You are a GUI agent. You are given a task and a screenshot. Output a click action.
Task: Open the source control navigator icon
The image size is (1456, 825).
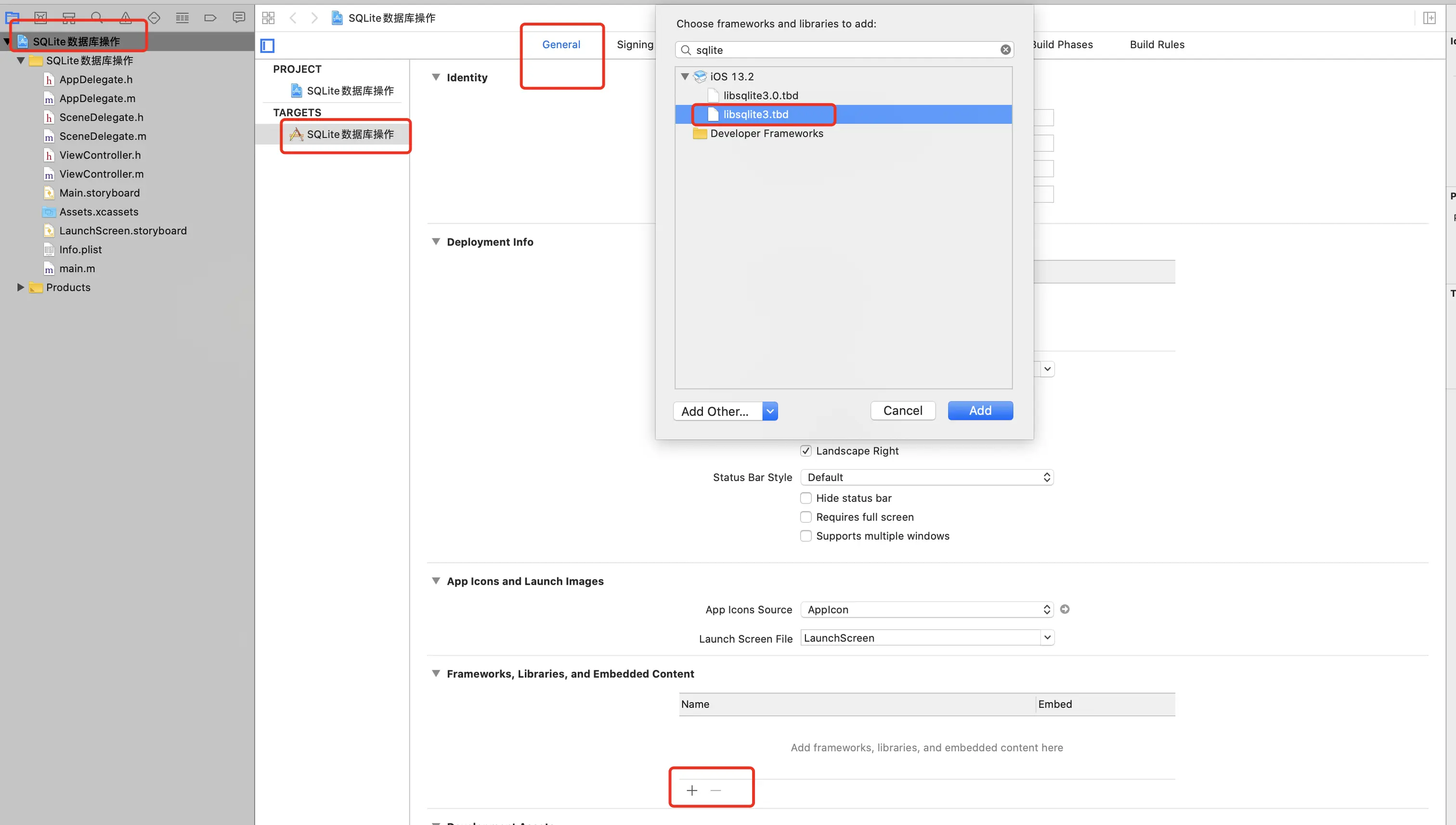[41, 17]
